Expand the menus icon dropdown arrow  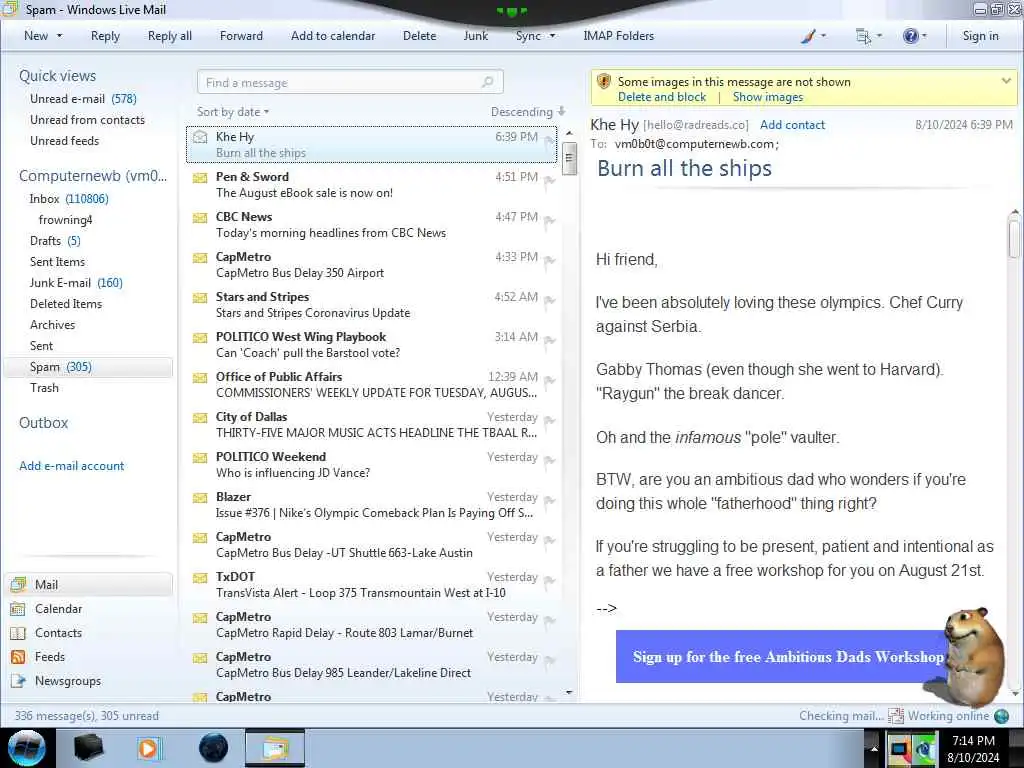[x=879, y=37]
